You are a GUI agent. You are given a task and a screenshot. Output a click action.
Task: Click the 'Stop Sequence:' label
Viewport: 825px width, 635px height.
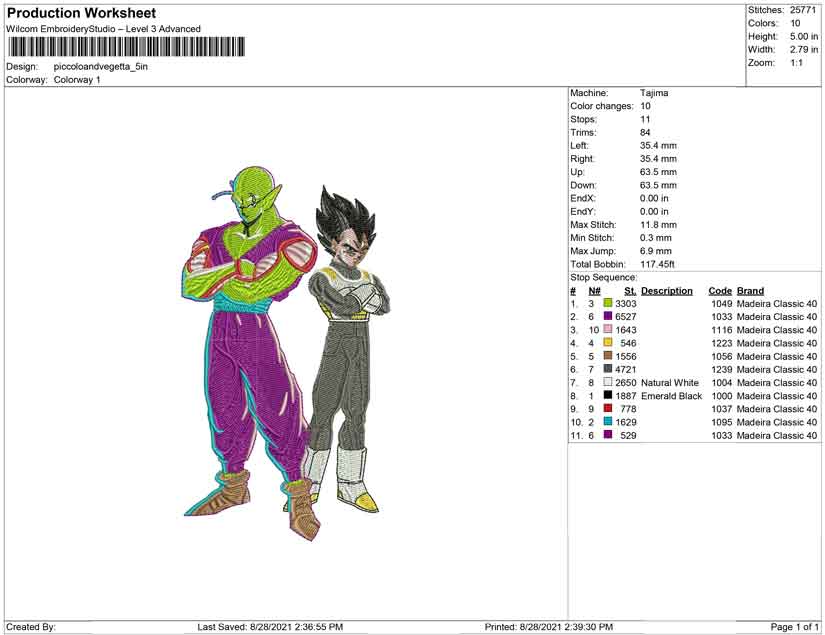click(603, 277)
